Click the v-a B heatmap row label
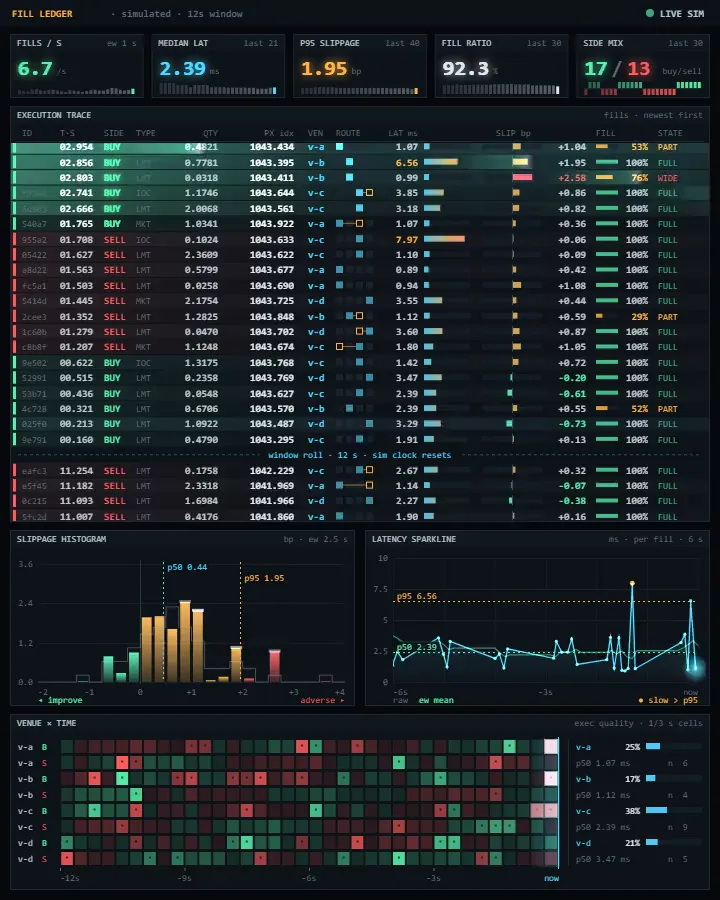This screenshot has height=900, width=720. coord(32,747)
